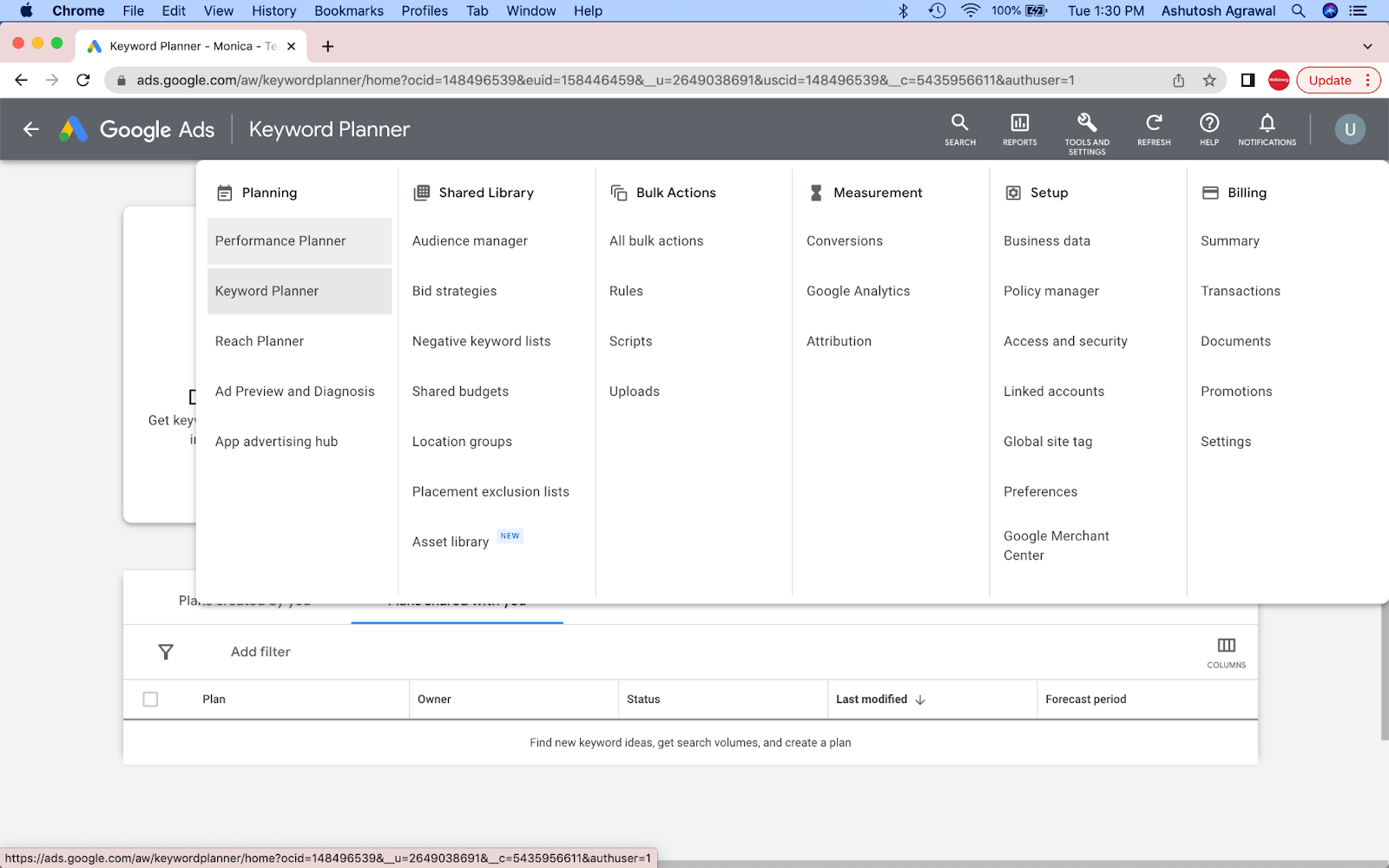Click the Tools and Settings wrench icon
The image size is (1389, 868).
click(1087, 122)
